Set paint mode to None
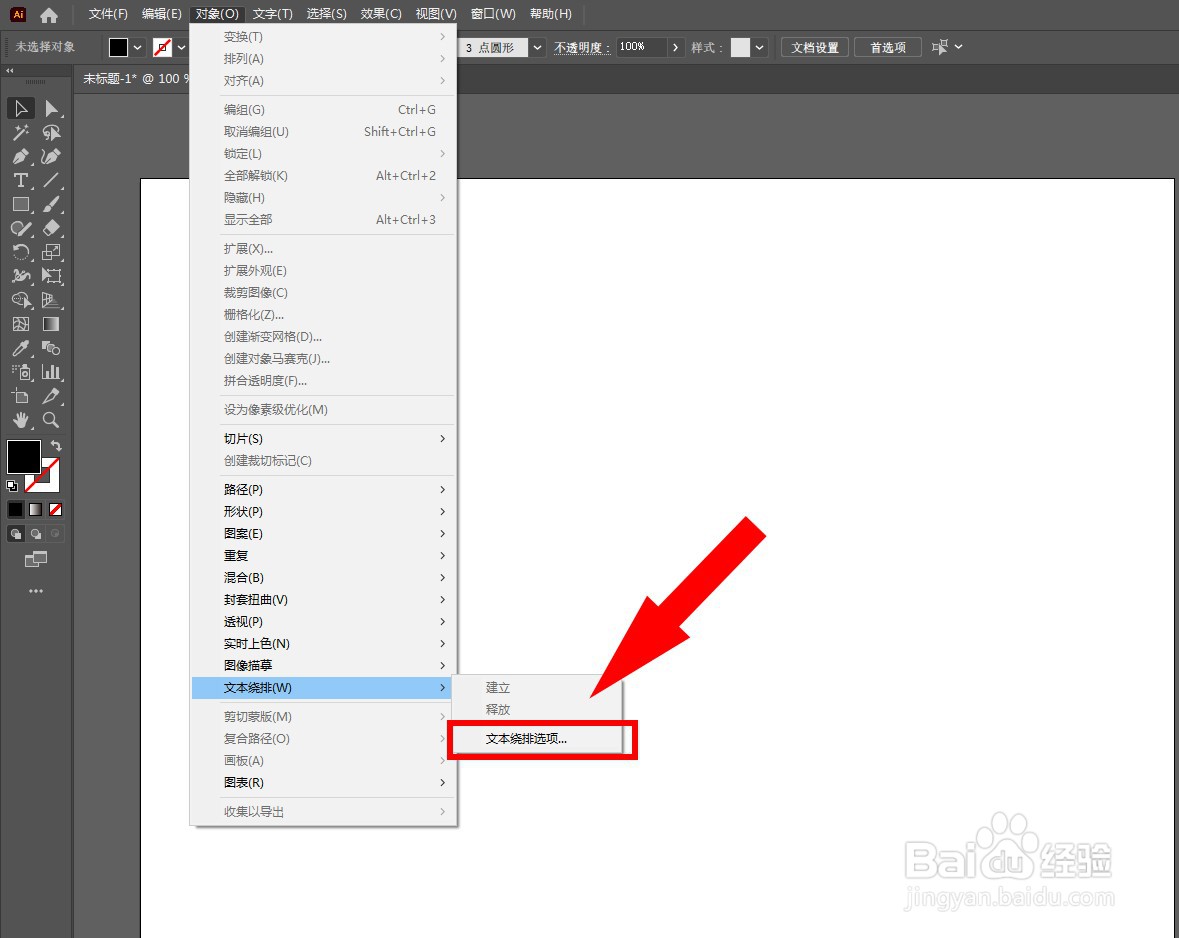Screen dimensions: 1179x938 click(55, 509)
